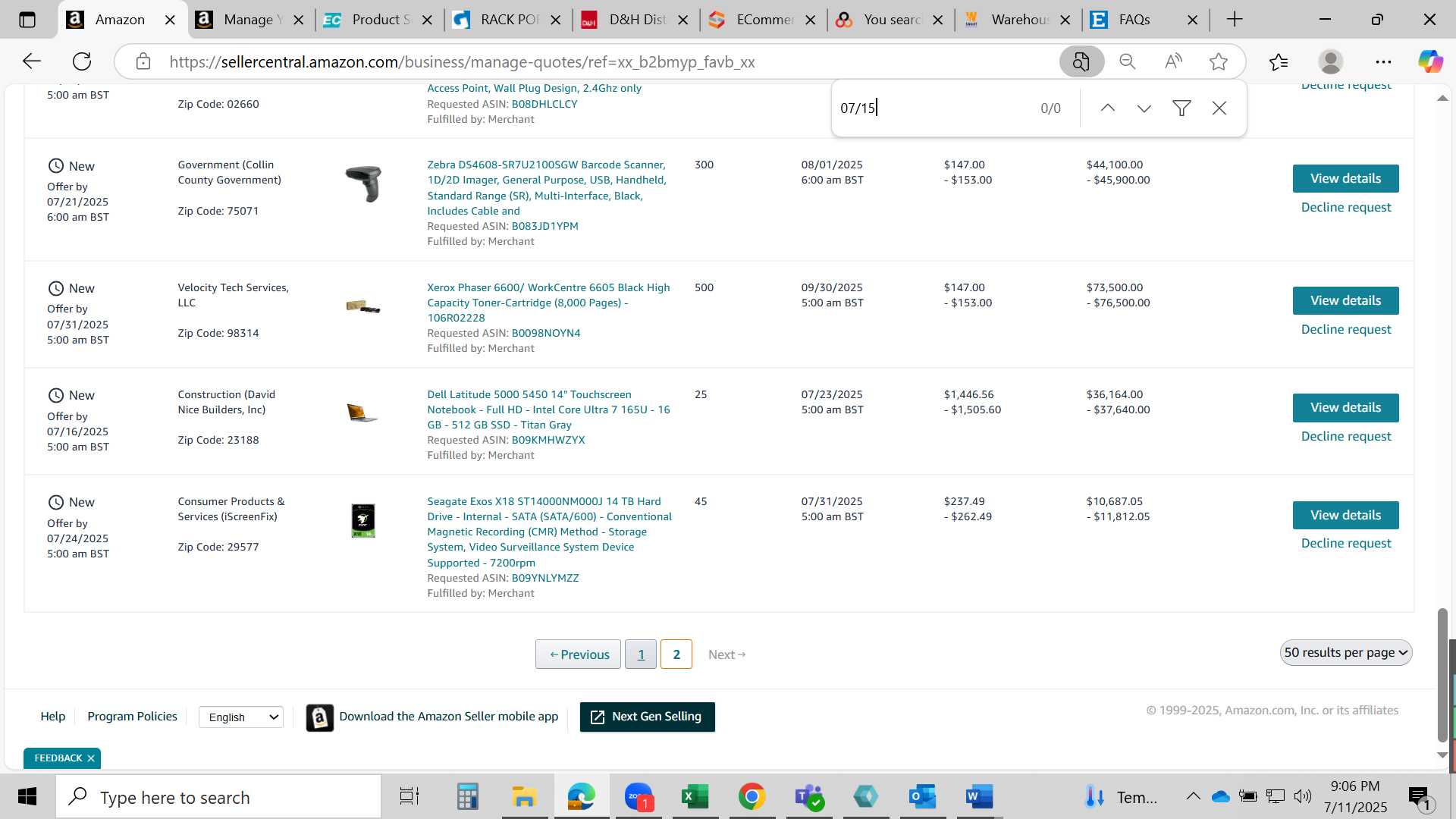
Task: Close the find-on-page bar
Action: point(1219,108)
